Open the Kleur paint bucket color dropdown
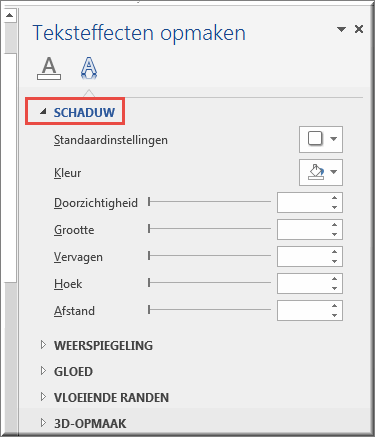The image size is (375, 437). point(321,172)
